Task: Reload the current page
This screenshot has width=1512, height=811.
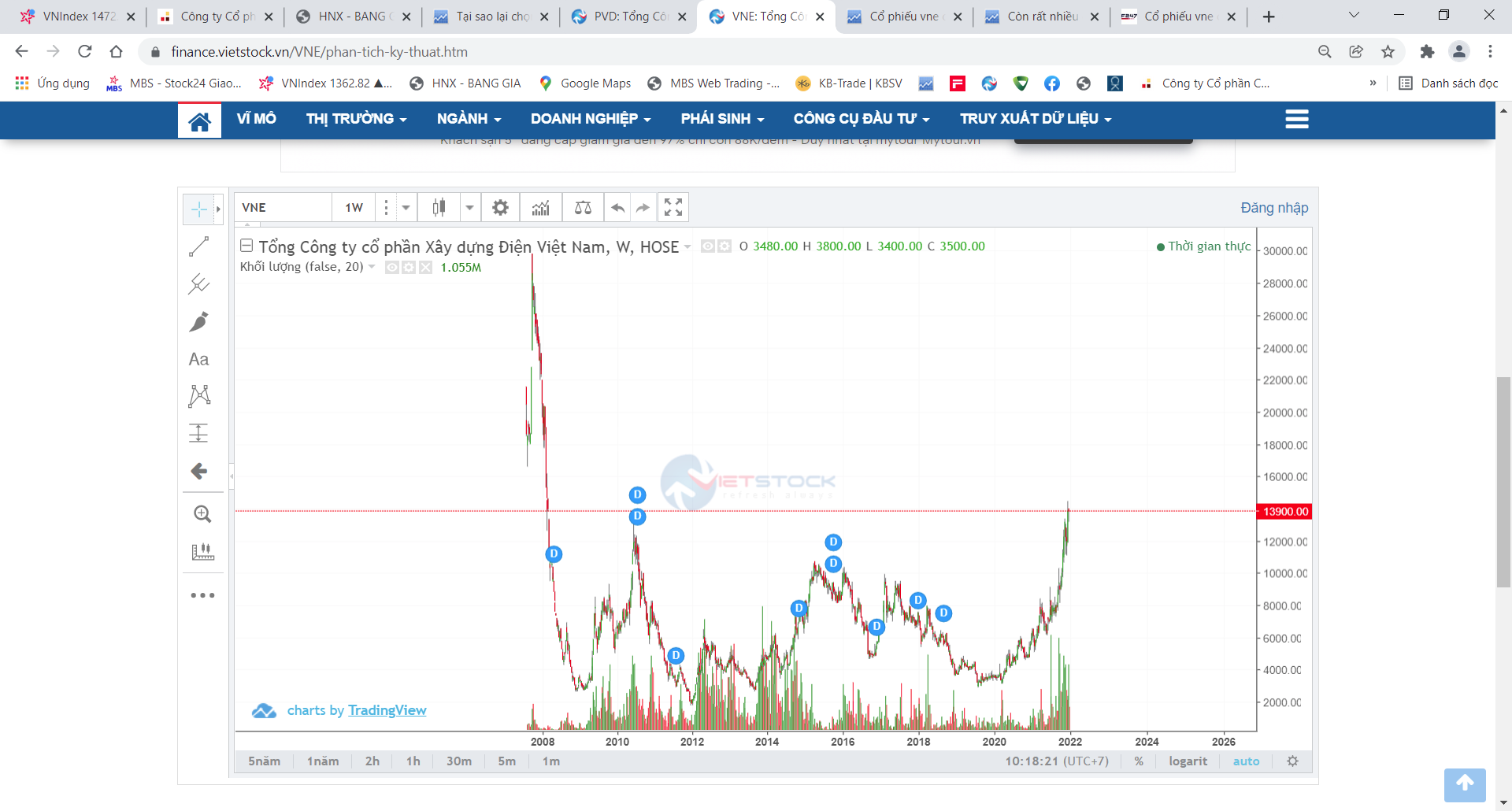Action: coord(85,52)
